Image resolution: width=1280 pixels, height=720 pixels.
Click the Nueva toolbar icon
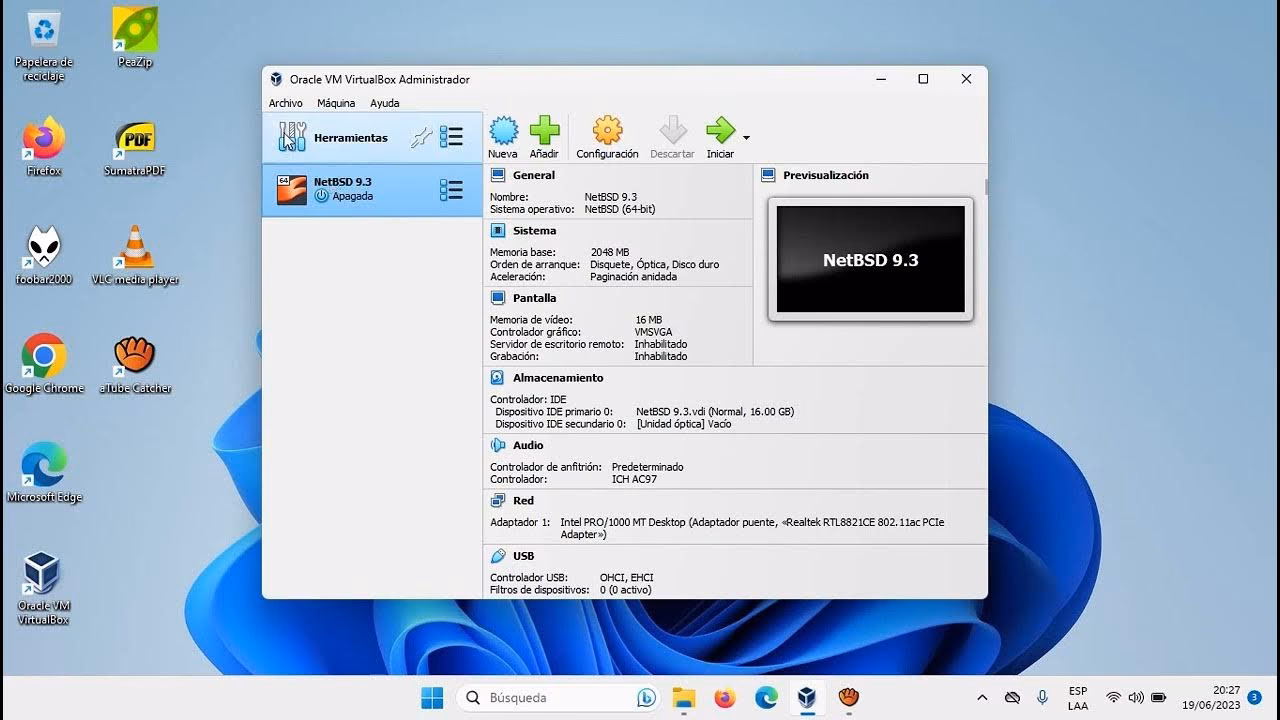tap(503, 131)
